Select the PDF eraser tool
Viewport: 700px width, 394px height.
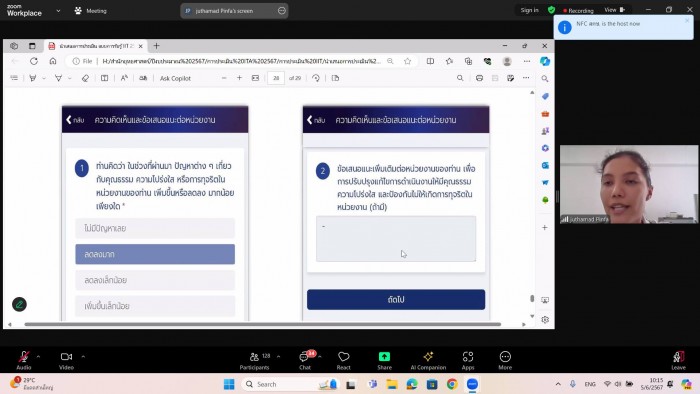85,78
